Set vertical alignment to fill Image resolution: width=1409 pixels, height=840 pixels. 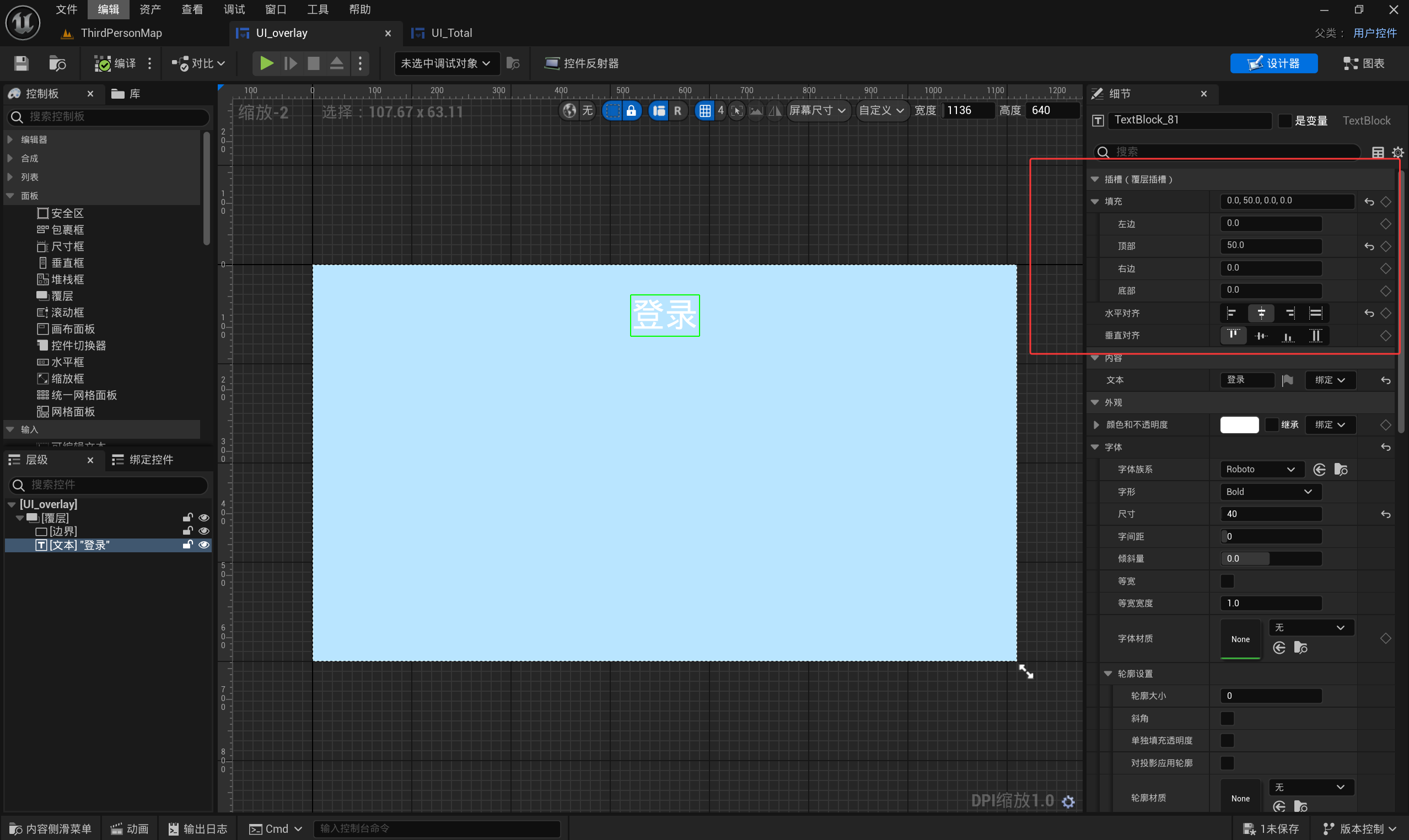1316,336
